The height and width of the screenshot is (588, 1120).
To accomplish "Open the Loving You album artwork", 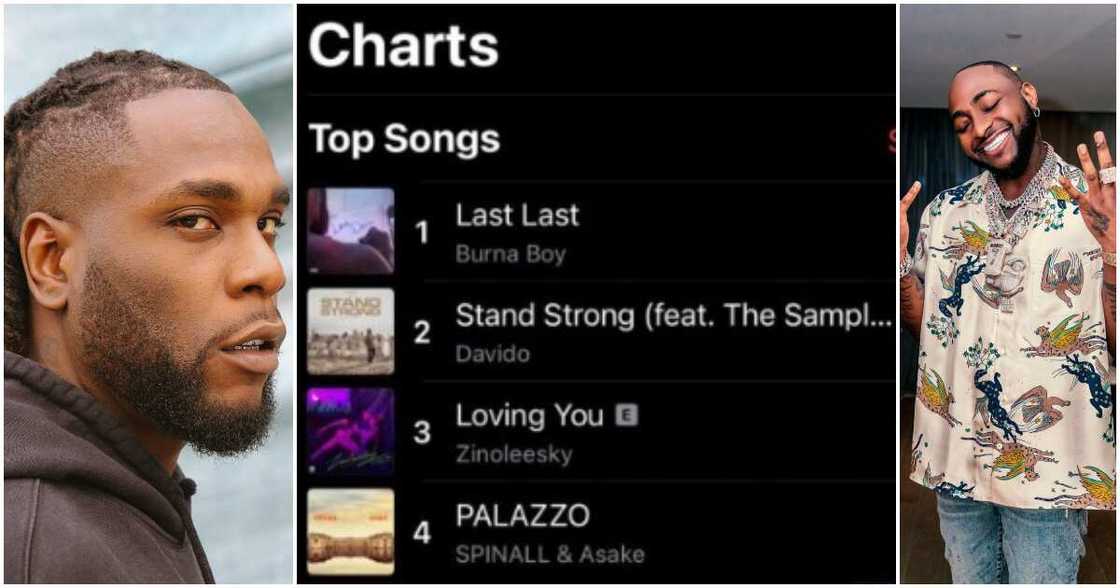I will 350,431.
